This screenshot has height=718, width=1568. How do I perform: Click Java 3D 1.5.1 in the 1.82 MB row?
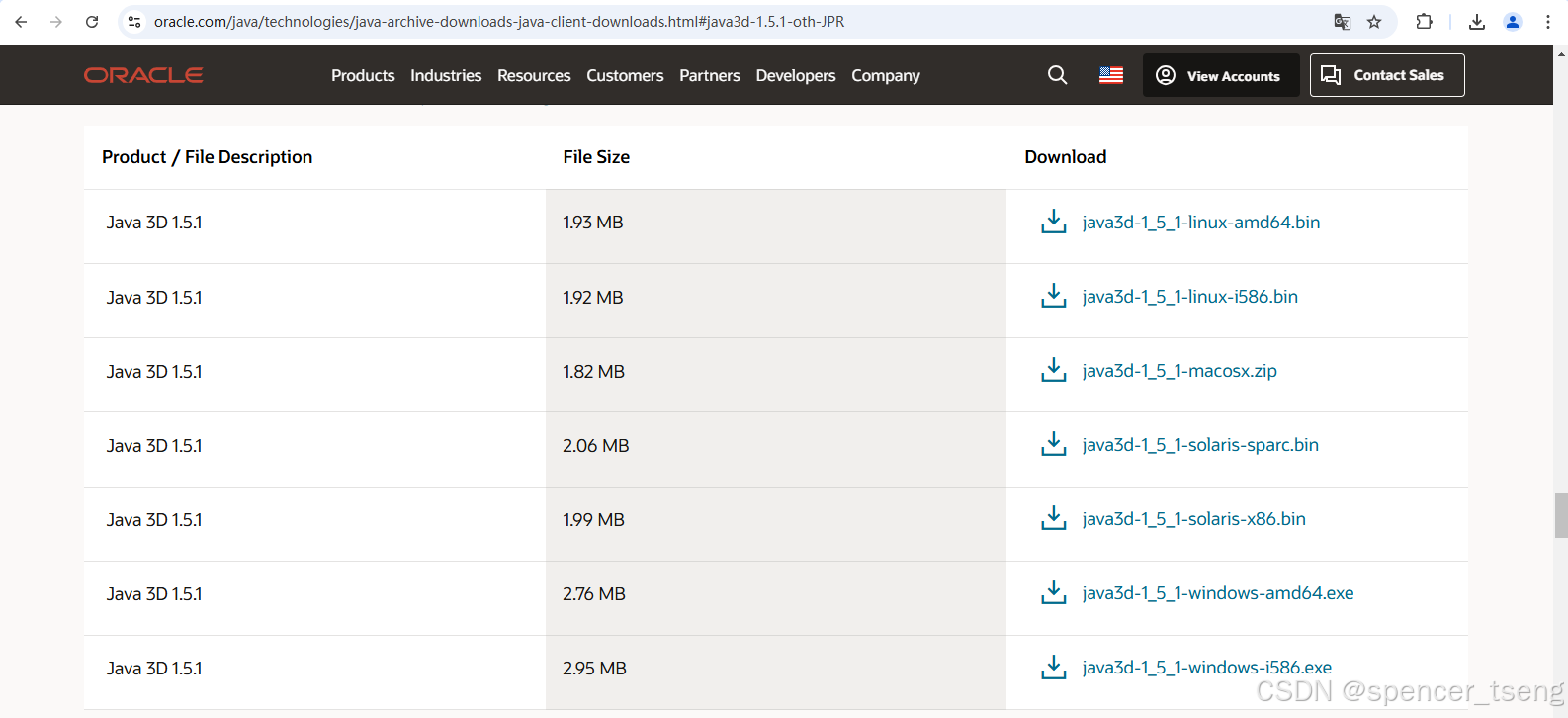pyautogui.click(x=154, y=371)
